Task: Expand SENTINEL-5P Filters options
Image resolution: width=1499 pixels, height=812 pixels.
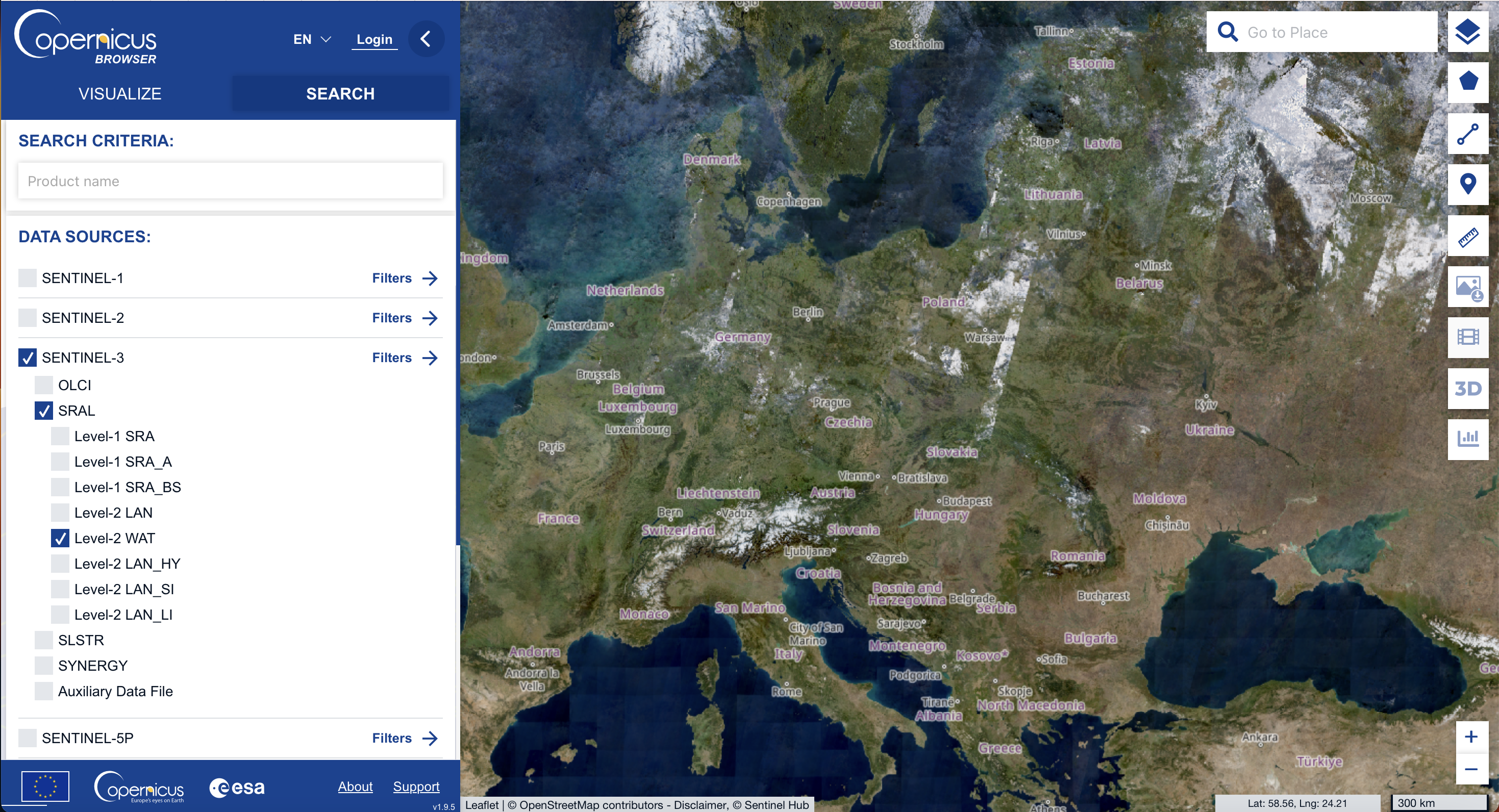Action: (428, 738)
